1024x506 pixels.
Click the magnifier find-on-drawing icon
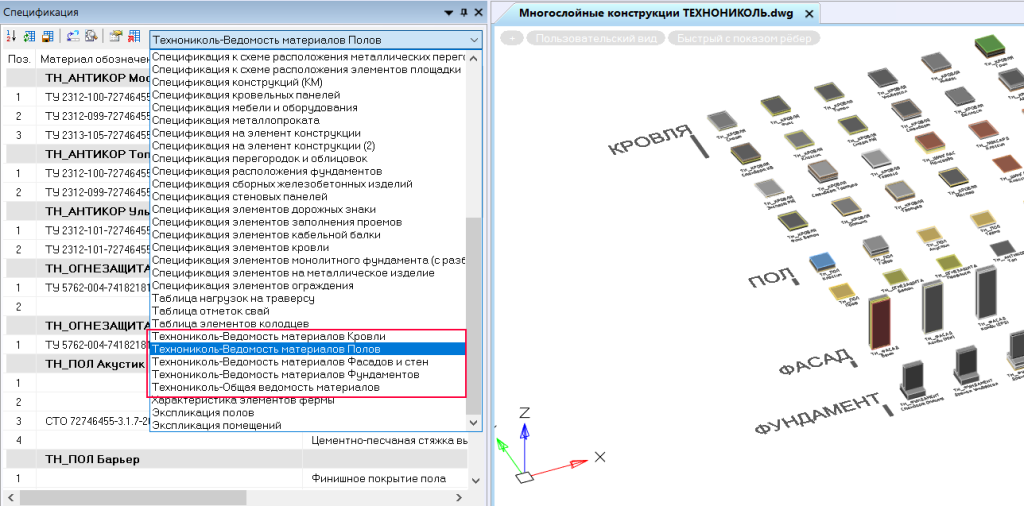(91, 37)
